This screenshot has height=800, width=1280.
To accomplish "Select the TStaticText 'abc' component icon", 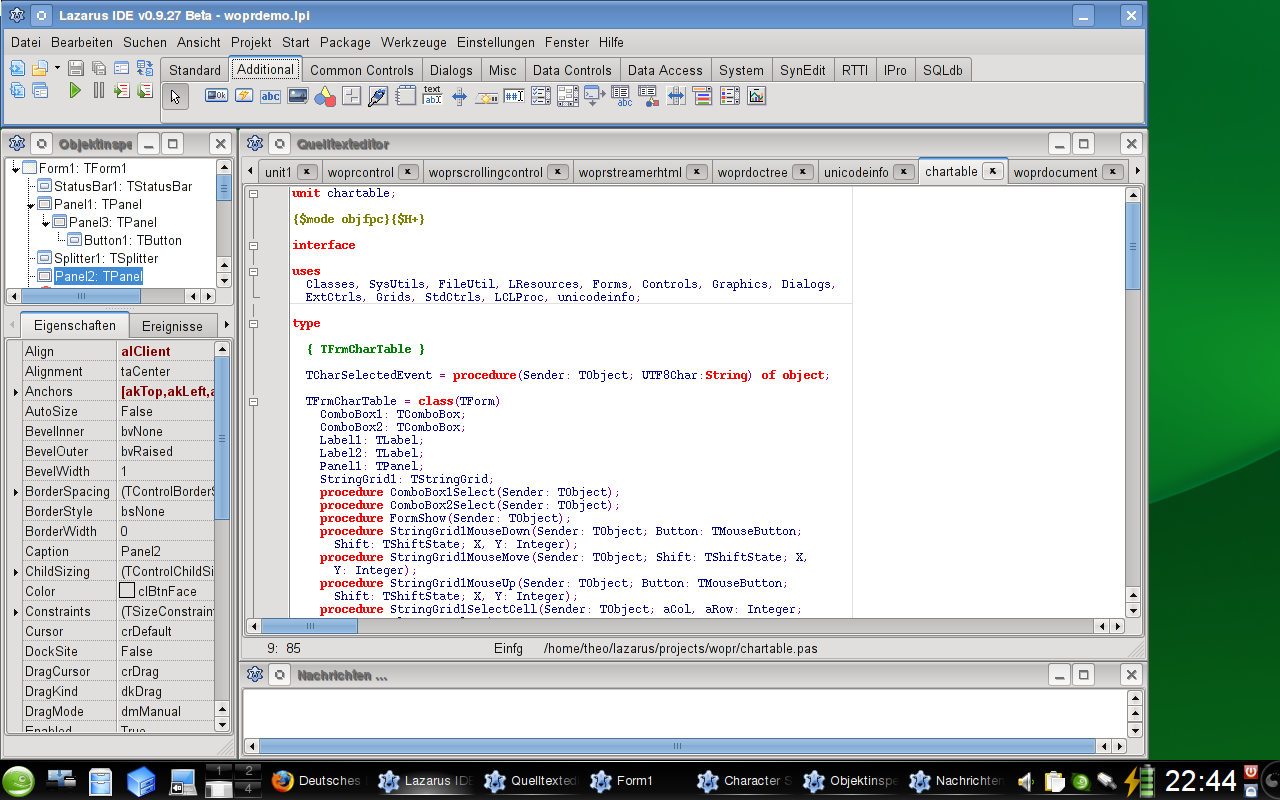I will coord(270,96).
